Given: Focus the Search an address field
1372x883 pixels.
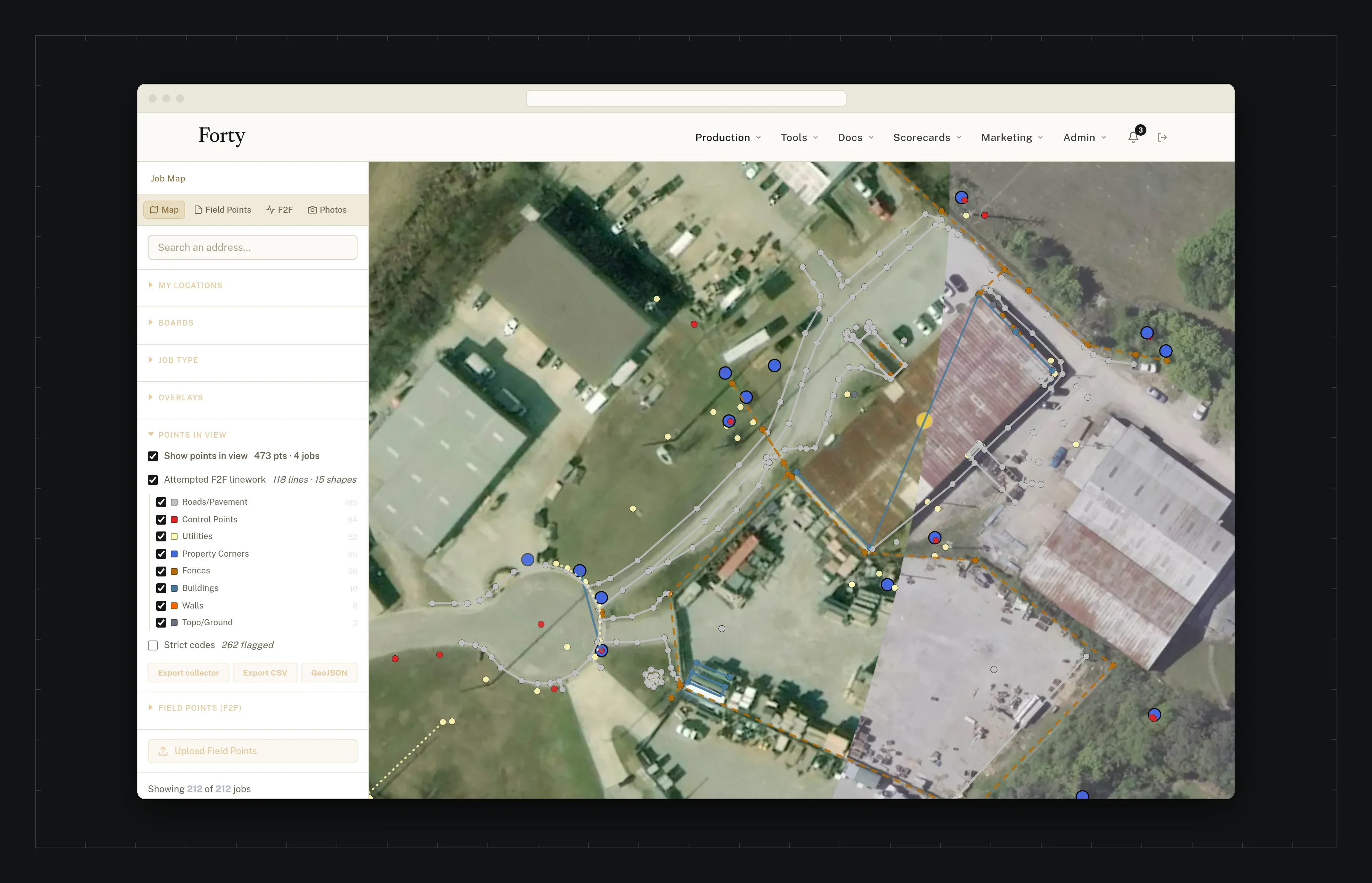Looking at the screenshot, I should coord(253,248).
